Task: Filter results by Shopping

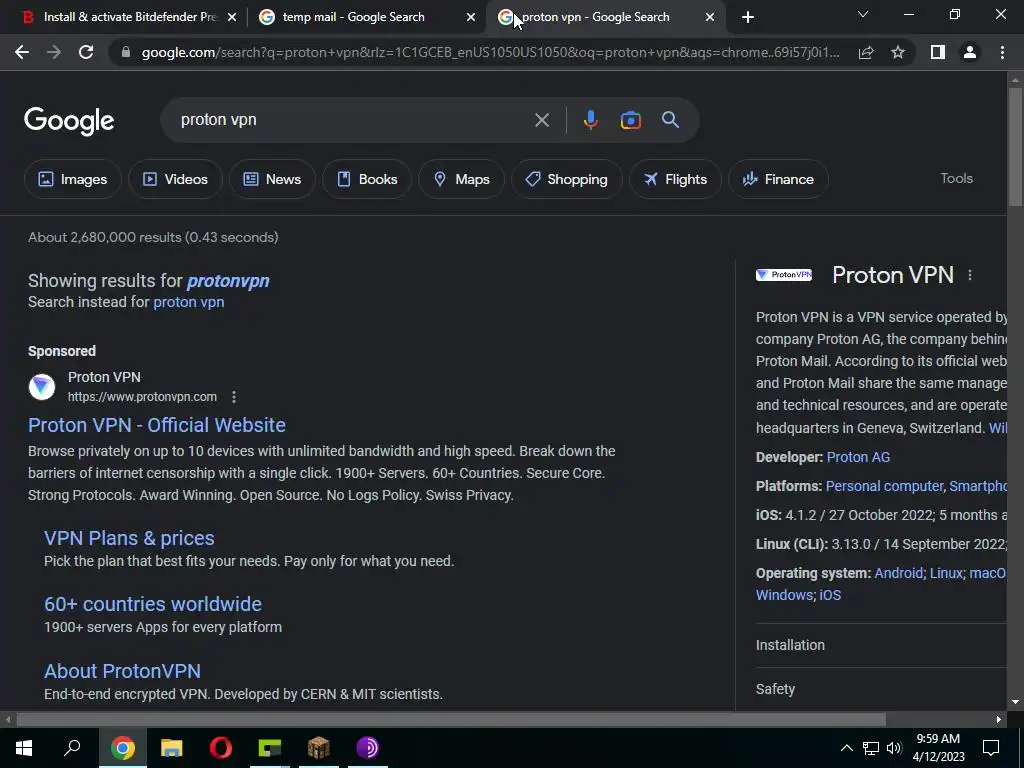Action: pos(566,179)
